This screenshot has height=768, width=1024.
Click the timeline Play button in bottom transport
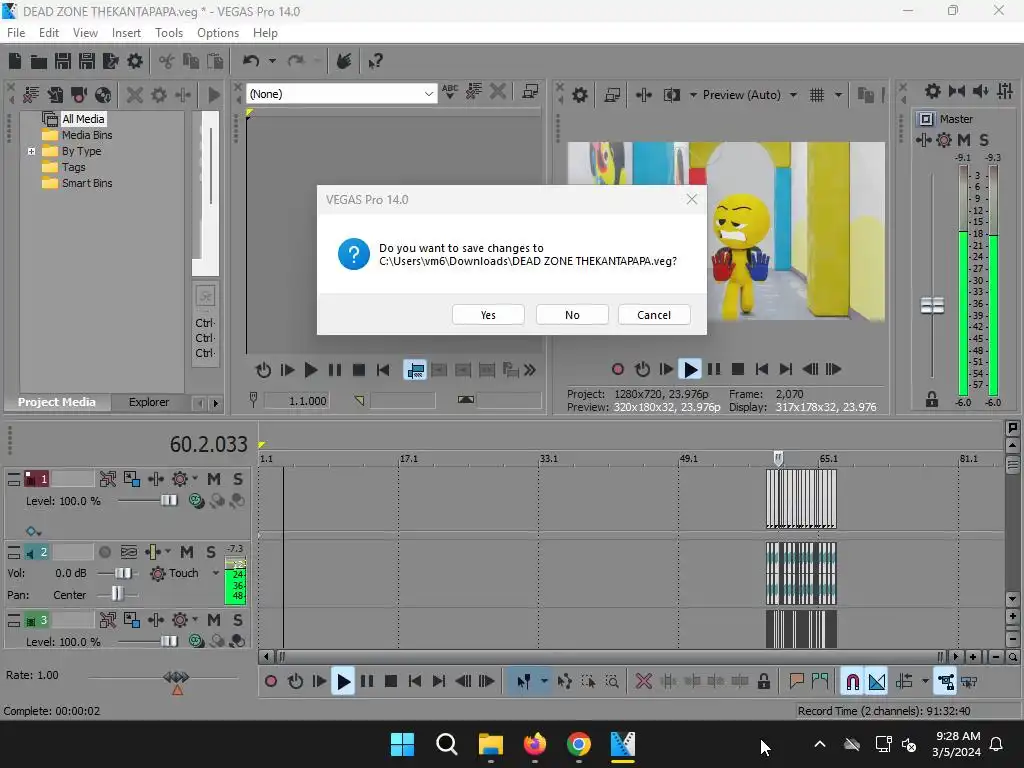(342, 682)
